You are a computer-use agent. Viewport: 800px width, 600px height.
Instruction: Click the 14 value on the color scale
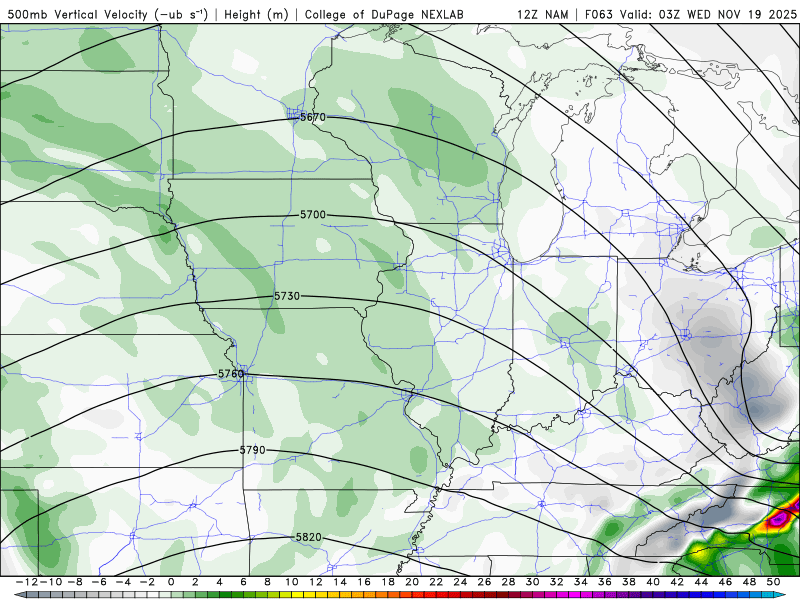pos(340,582)
